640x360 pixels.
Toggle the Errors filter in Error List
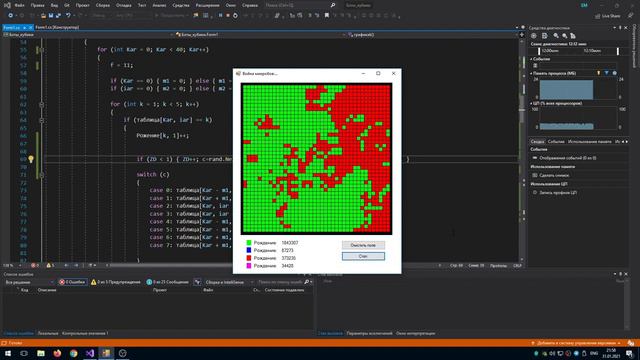(73, 282)
